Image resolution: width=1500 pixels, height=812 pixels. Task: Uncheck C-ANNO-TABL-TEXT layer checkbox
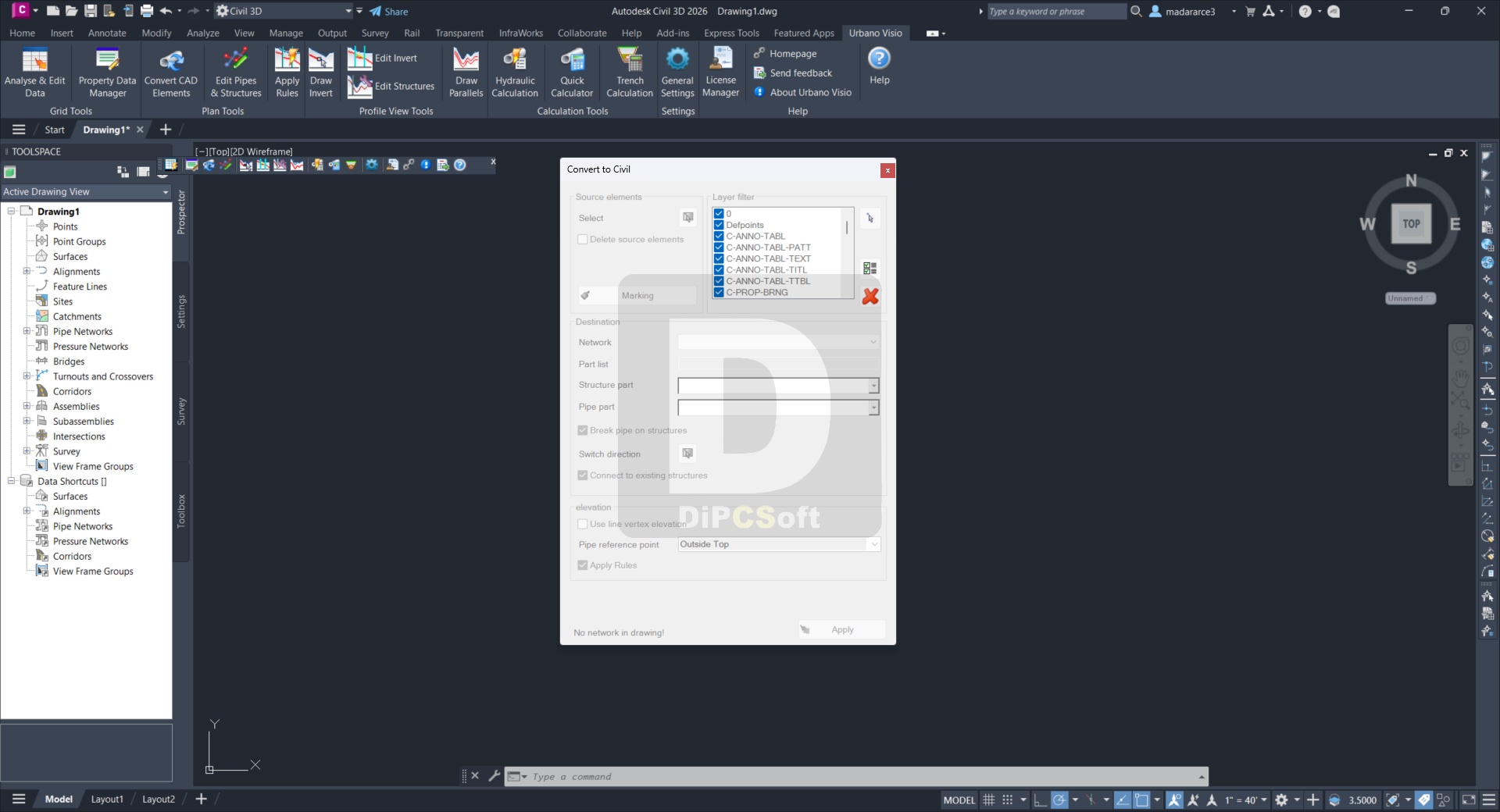(719, 258)
